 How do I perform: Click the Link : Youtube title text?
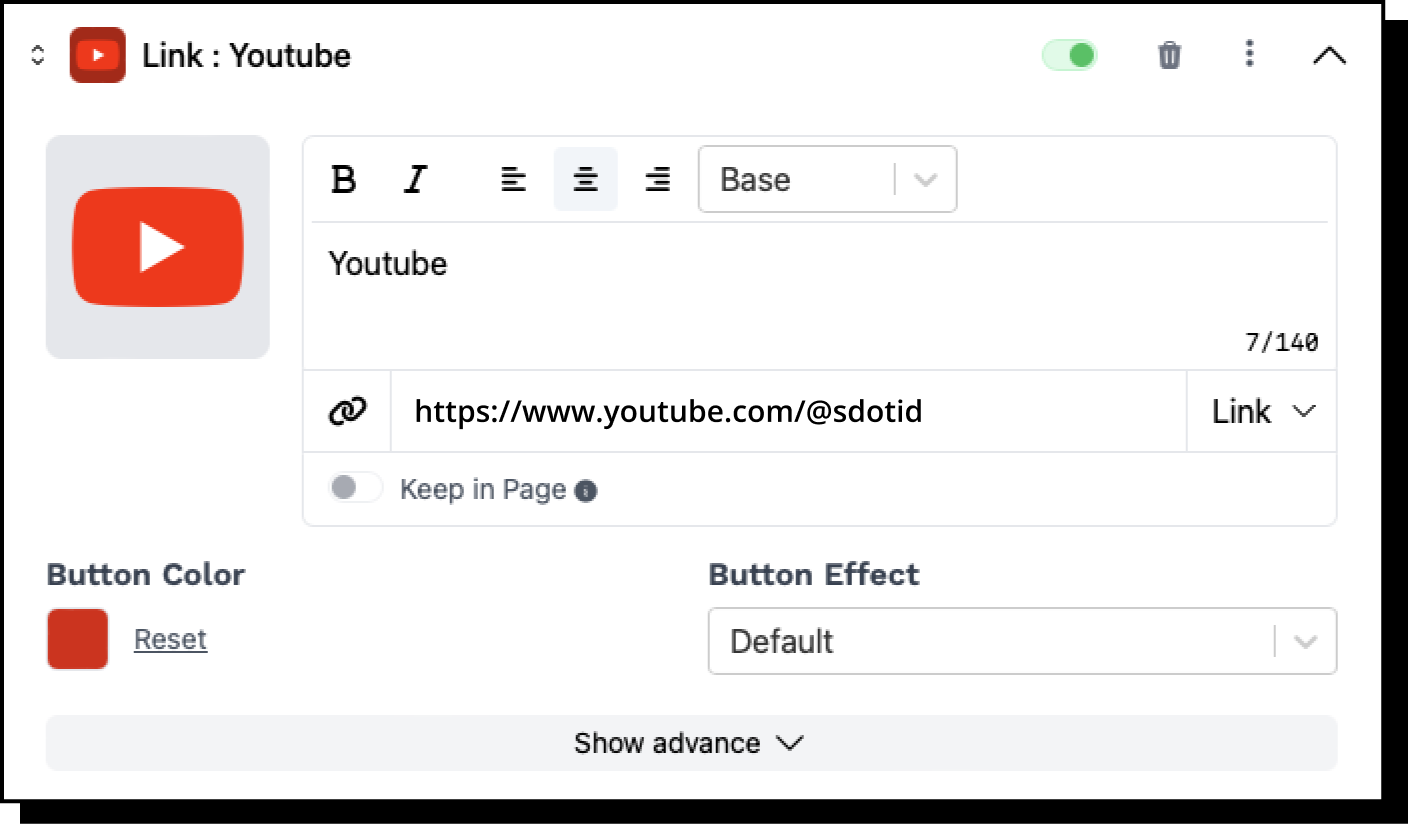tap(246, 56)
